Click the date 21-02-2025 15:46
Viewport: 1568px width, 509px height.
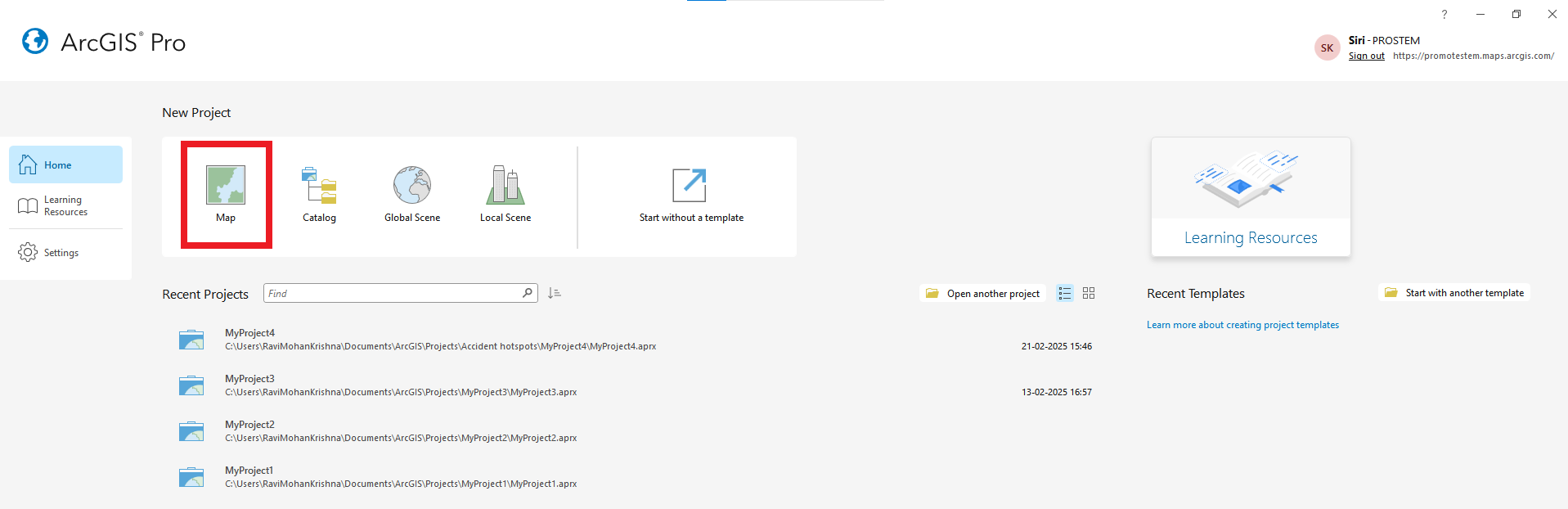click(x=1056, y=346)
